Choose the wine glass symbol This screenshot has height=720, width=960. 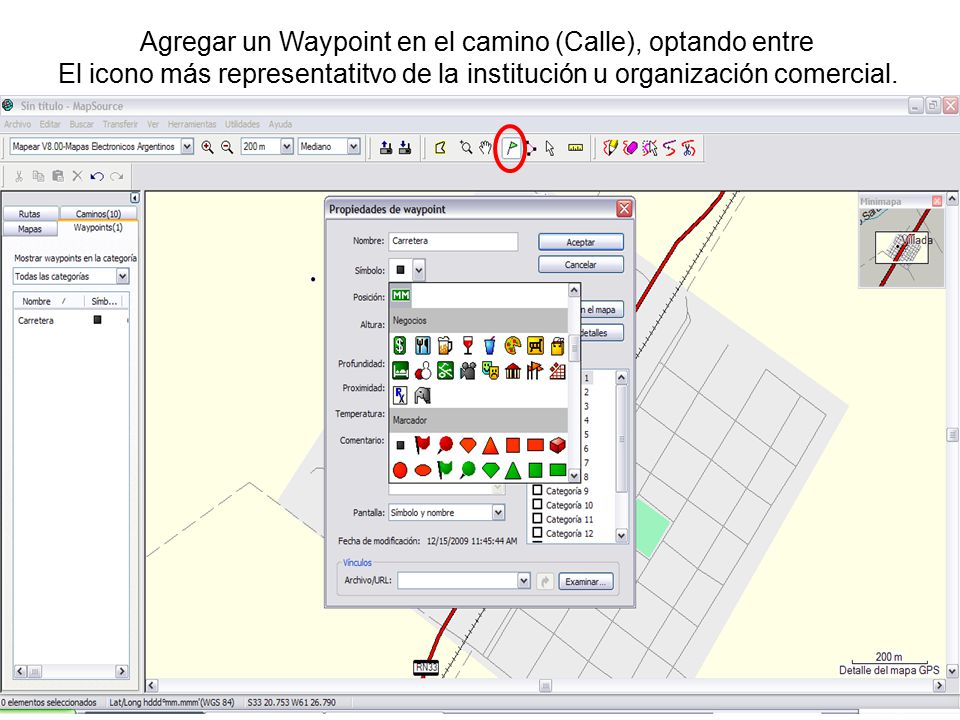468,346
